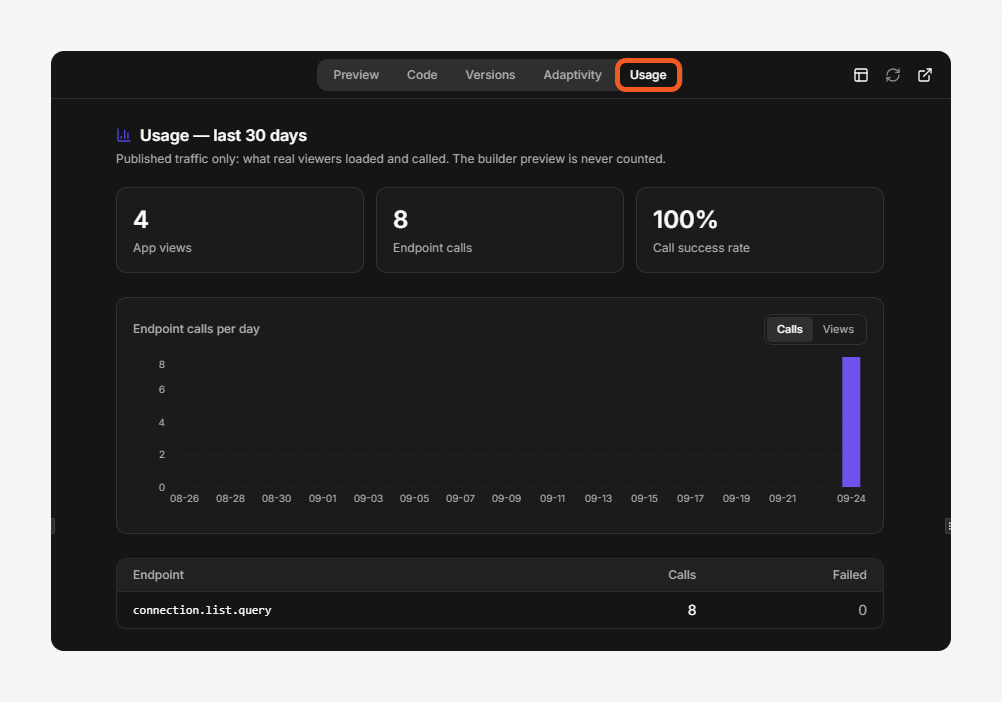1002x702 pixels.
Task: Select the Adaptivity tab
Action: [573, 75]
